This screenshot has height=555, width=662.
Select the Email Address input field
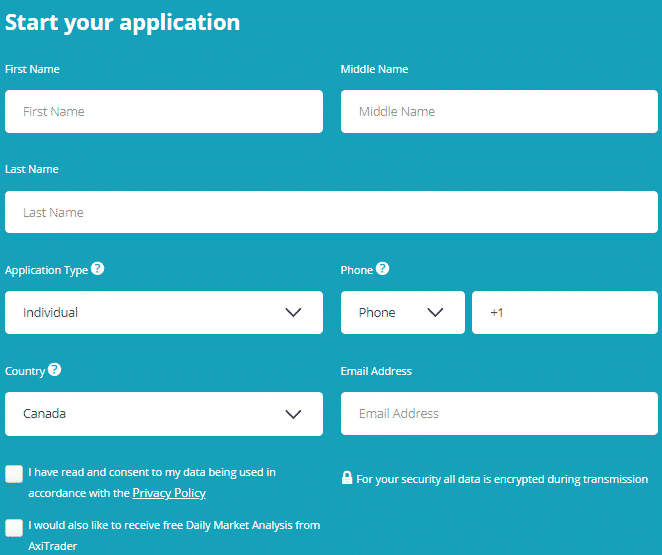499,414
